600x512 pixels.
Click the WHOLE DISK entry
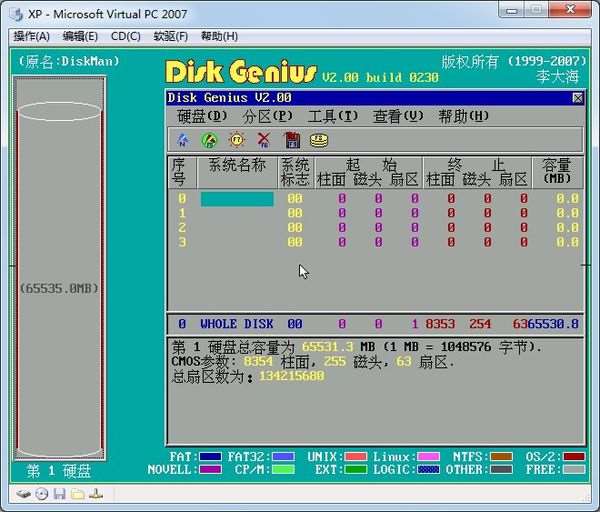(236, 324)
